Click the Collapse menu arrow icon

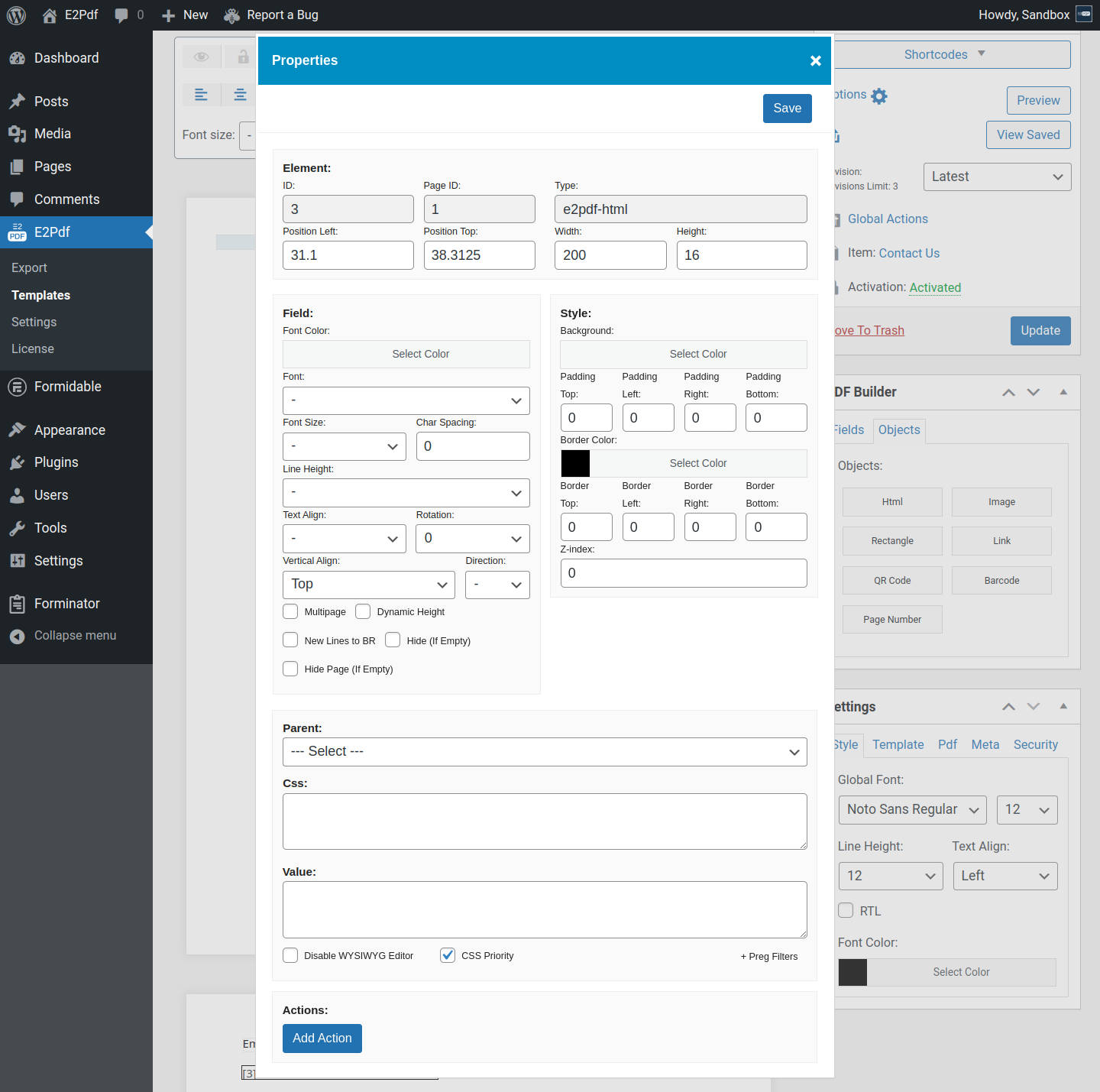tap(17, 636)
